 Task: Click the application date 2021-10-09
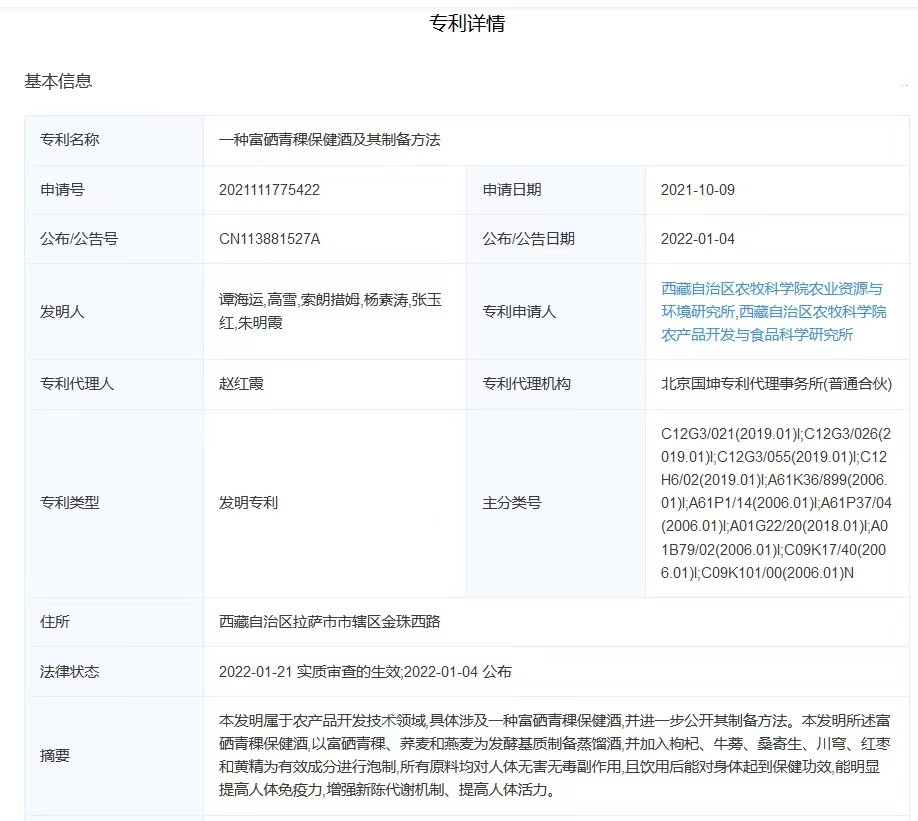(697, 190)
